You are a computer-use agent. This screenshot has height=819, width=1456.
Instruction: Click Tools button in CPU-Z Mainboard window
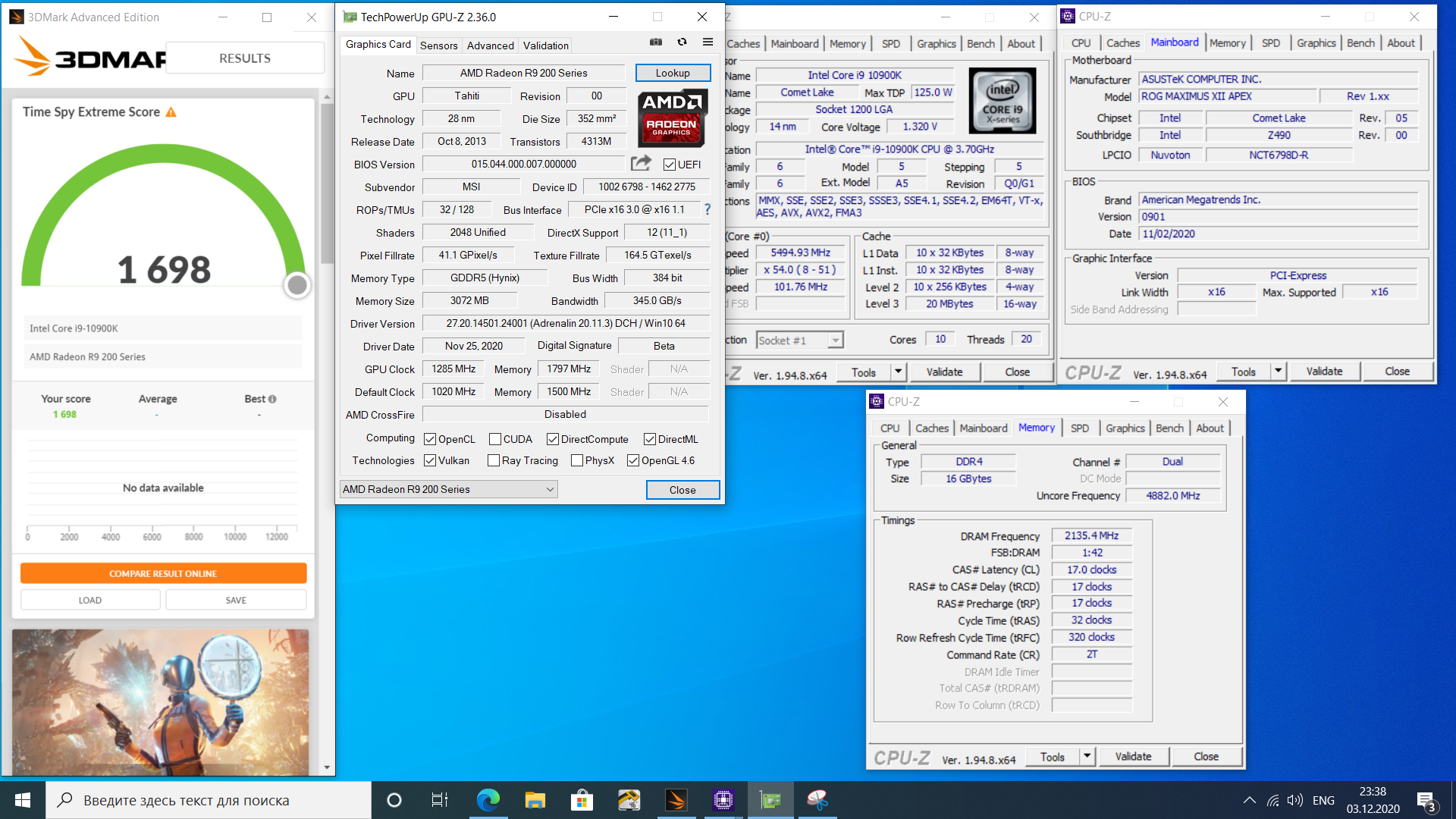1244,371
